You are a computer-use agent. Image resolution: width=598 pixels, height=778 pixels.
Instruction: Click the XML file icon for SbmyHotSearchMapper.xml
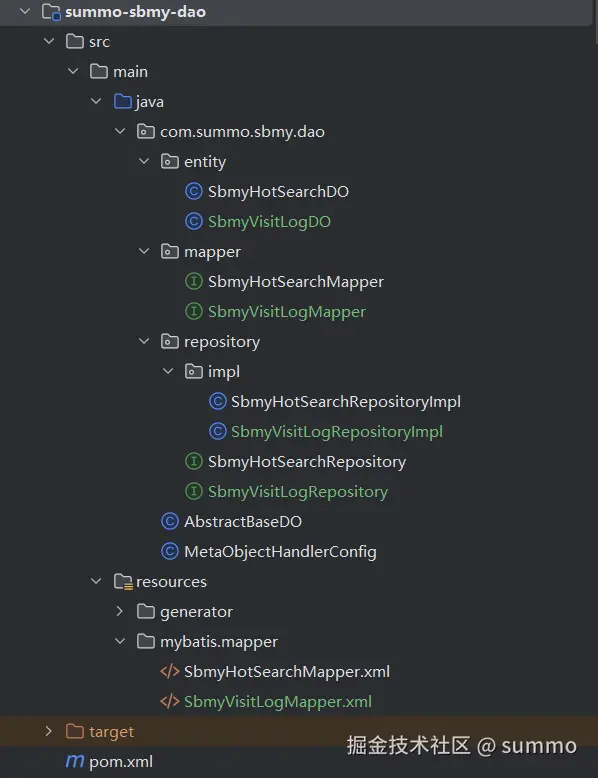170,671
